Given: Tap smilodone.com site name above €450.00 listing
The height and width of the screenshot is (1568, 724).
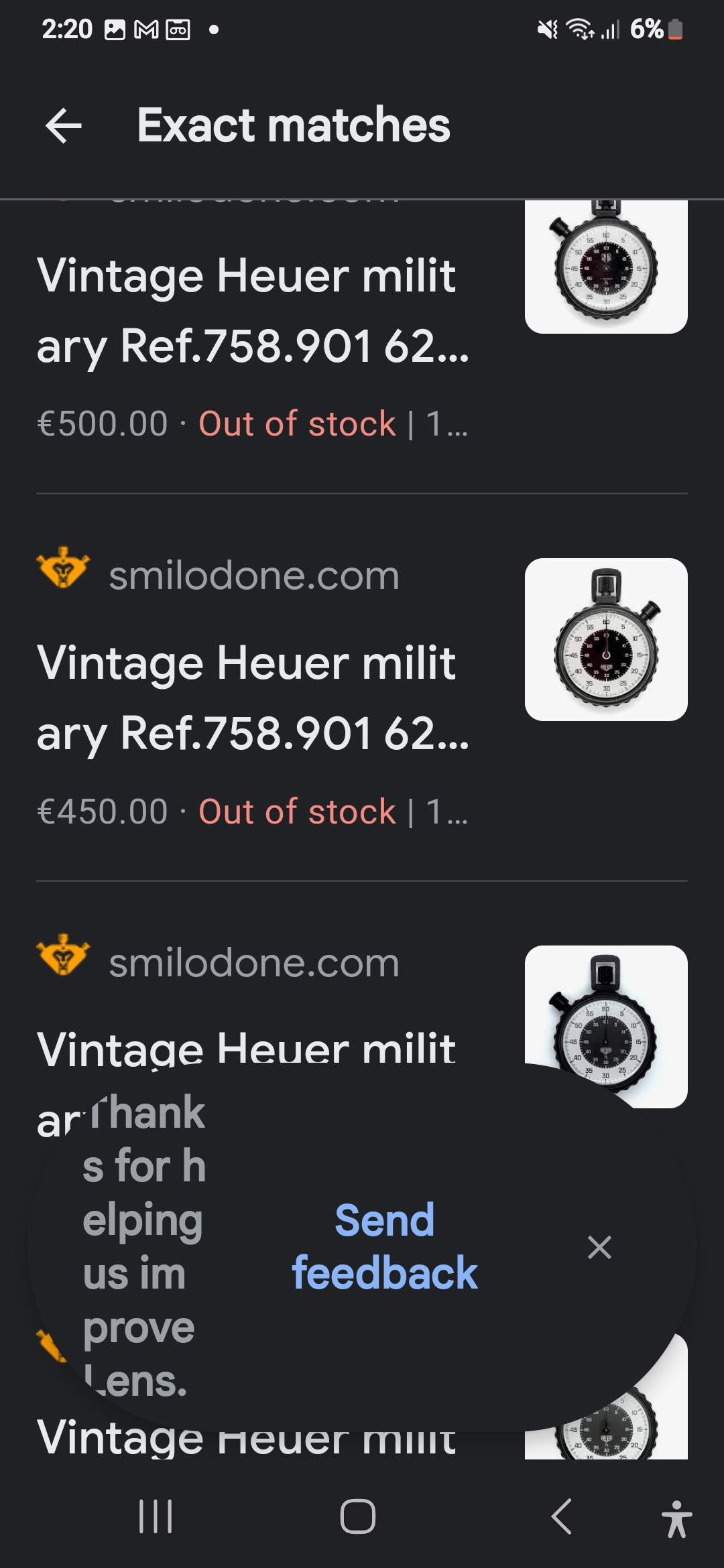Looking at the screenshot, I should pos(254,576).
